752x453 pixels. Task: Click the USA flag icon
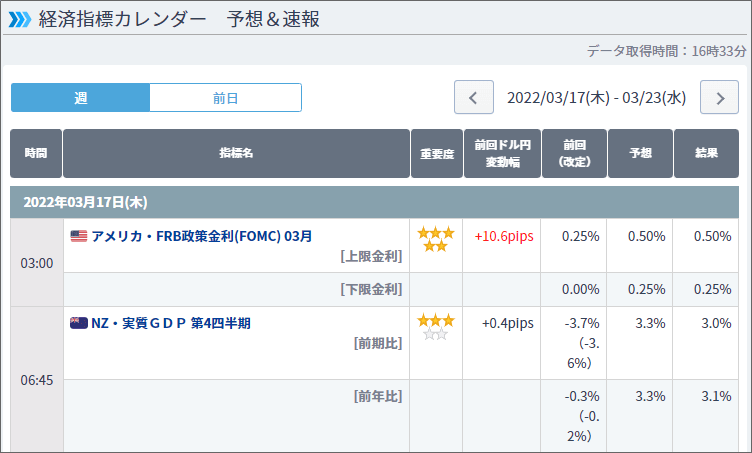[79, 237]
